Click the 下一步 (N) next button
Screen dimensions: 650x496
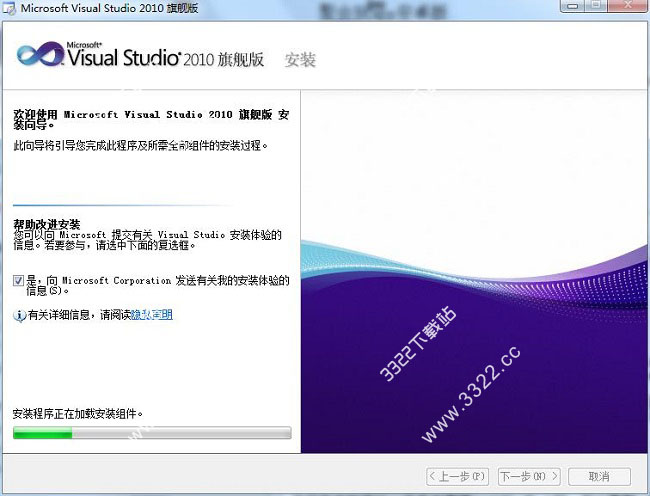pyautogui.click(x=529, y=477)
